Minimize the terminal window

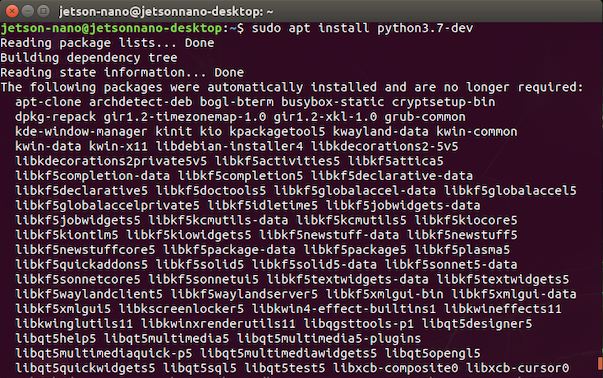(x=28, y=11)
